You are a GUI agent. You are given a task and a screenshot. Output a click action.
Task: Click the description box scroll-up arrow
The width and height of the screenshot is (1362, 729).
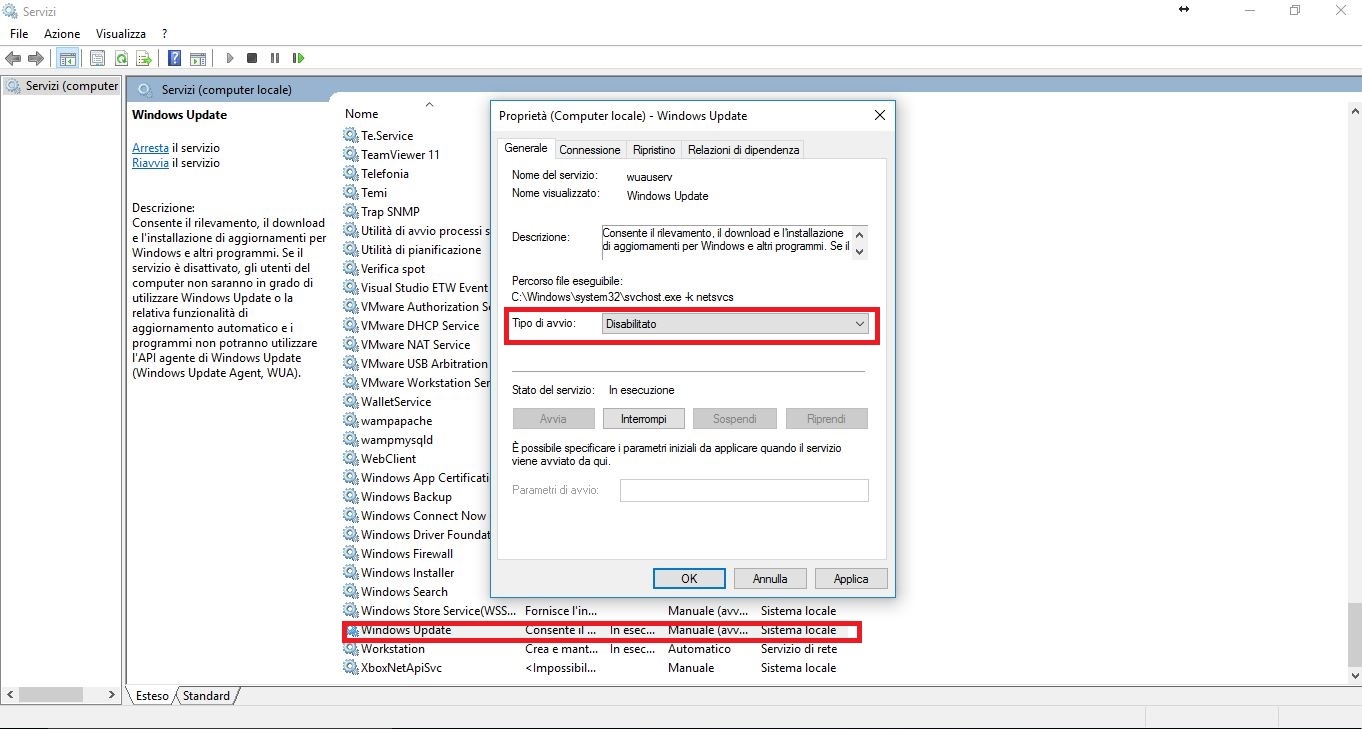pos(859,234)
